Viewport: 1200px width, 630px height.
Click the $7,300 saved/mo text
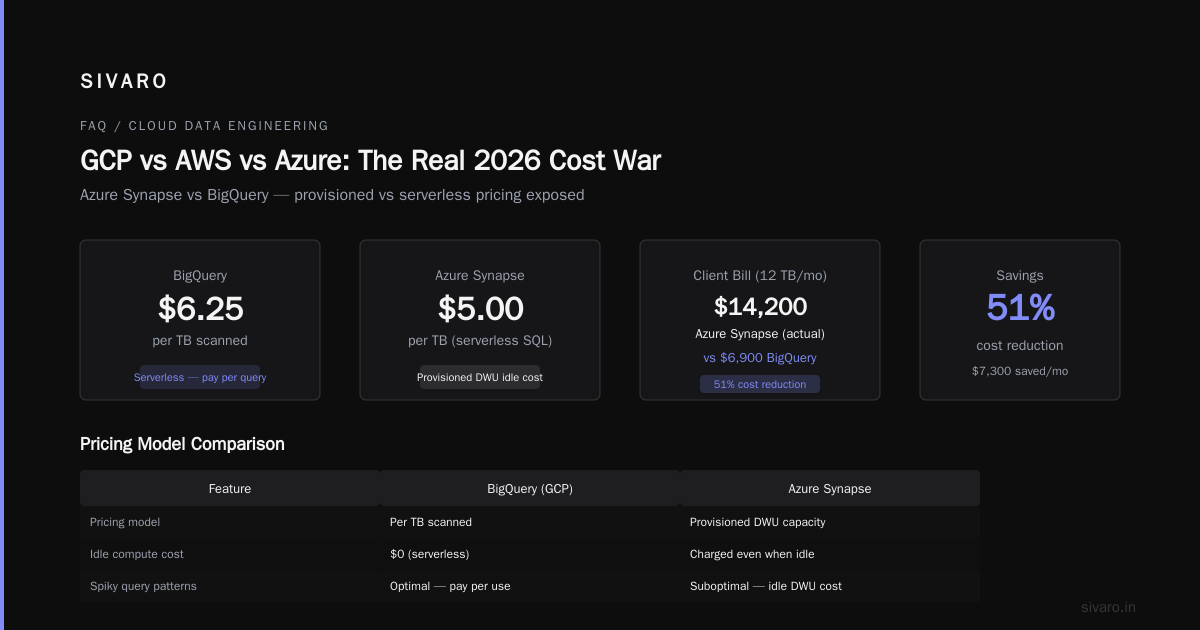coord(1020,371)
